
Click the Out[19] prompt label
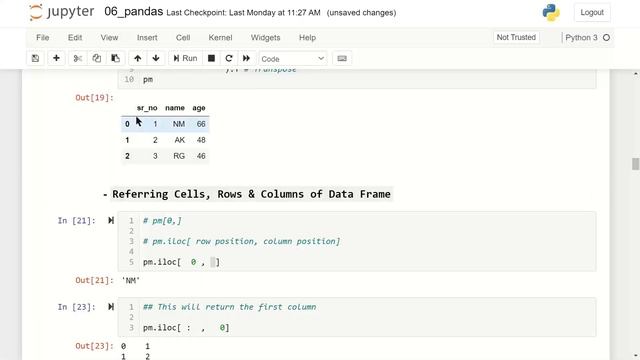coord(94,98)
